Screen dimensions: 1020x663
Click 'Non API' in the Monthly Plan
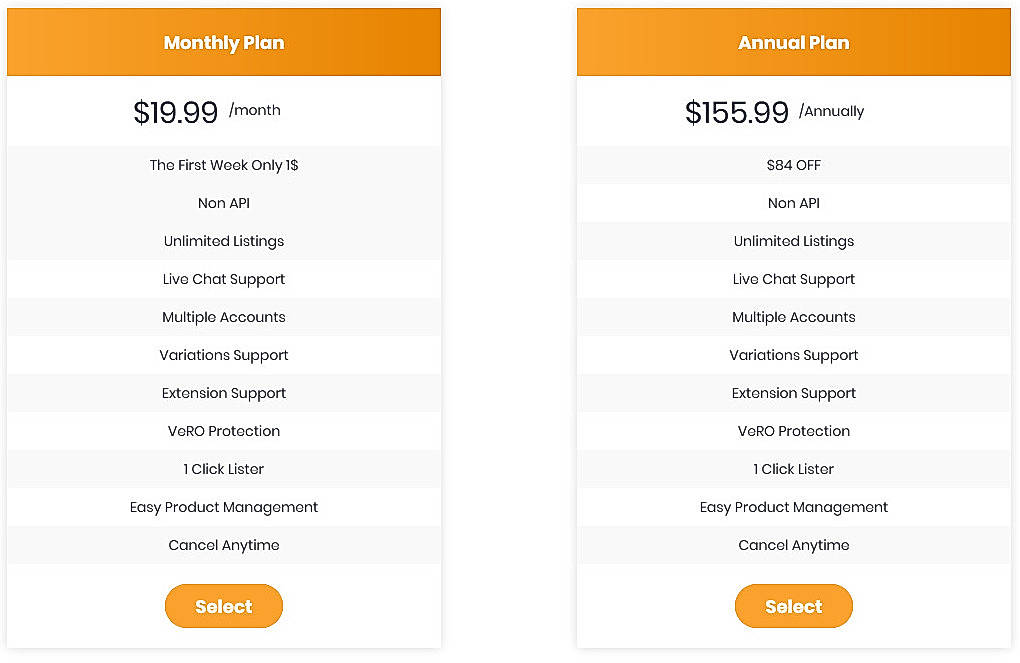[x=224, y=203]
